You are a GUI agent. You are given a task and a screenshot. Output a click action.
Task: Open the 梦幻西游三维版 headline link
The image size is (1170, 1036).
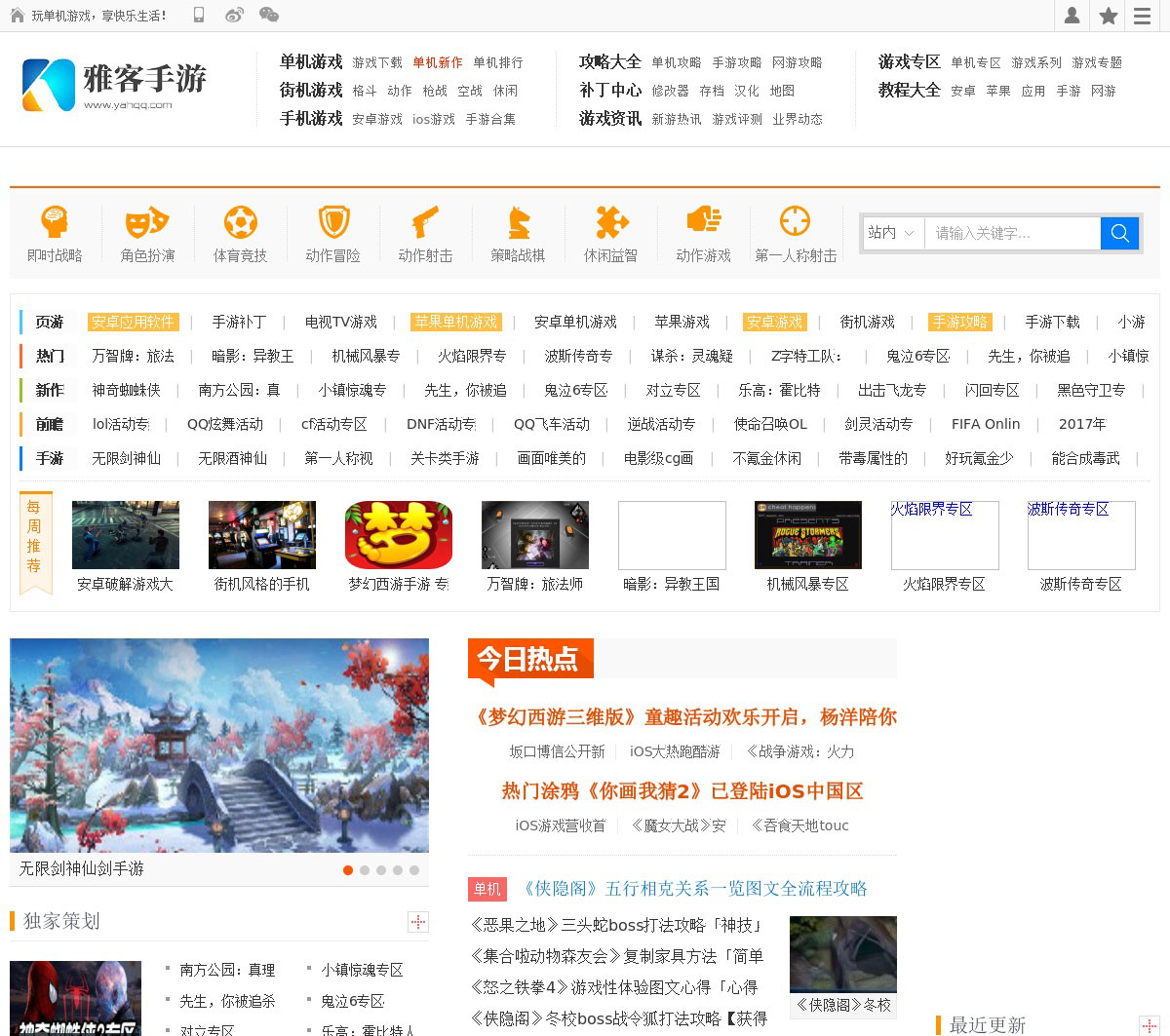682,717
